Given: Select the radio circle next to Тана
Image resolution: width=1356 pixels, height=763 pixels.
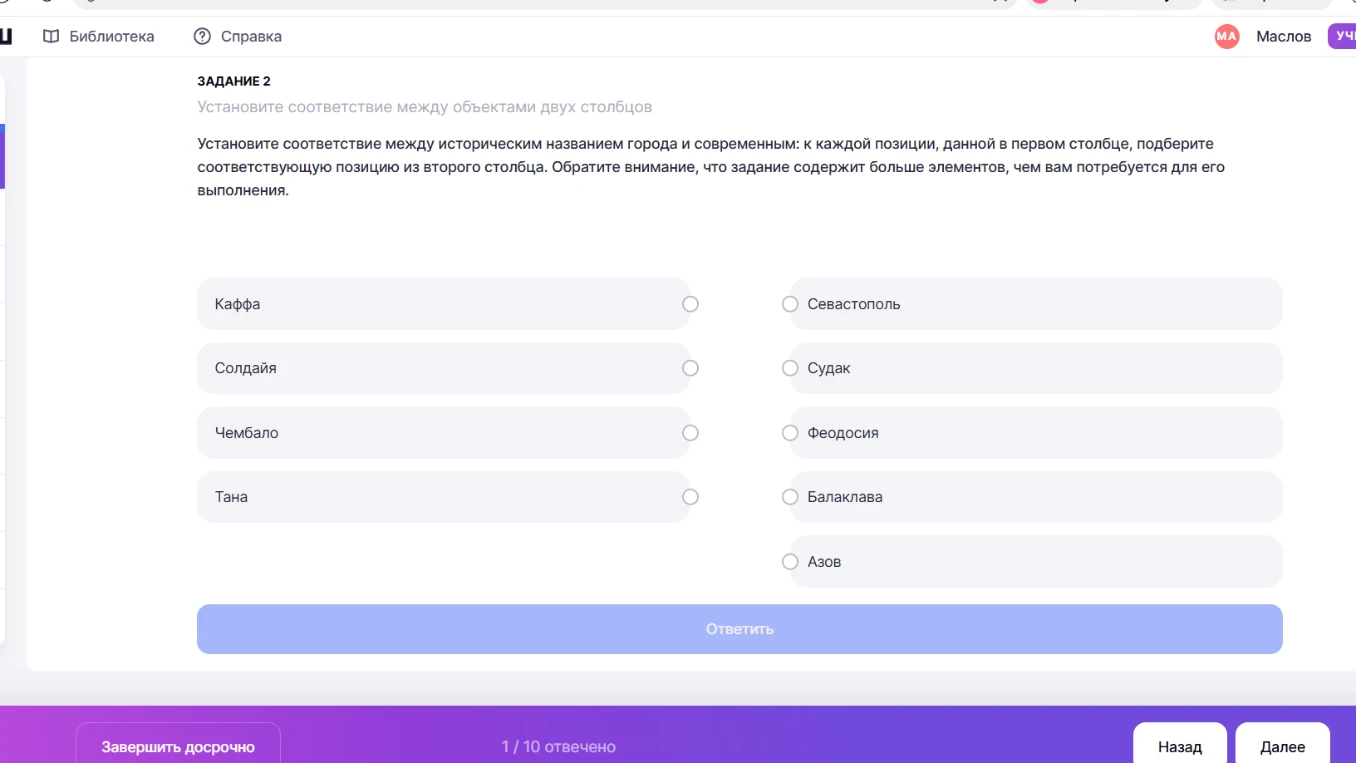Looking at the screenshot, I should [690, 497].
